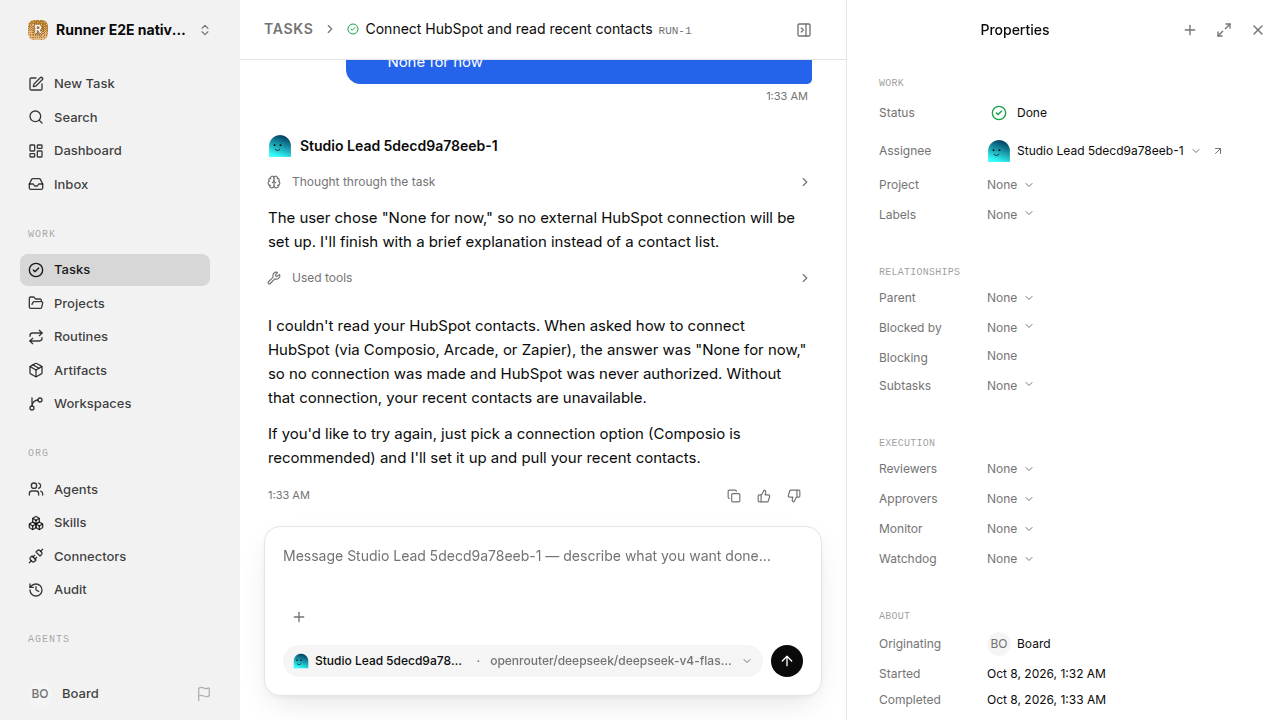The image size is (1280, 720).
Task: Open the Assignee dropdown
Action: pyautogui.click(x=1094, y=151)
